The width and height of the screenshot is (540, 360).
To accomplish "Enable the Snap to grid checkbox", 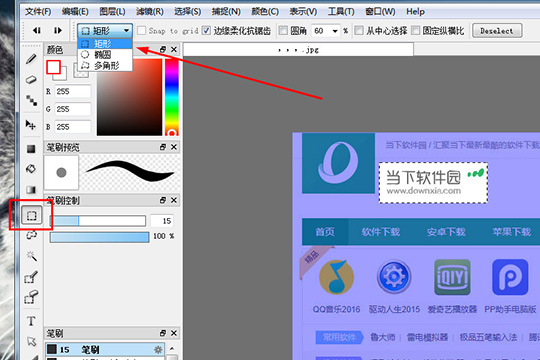I will 141,31.
